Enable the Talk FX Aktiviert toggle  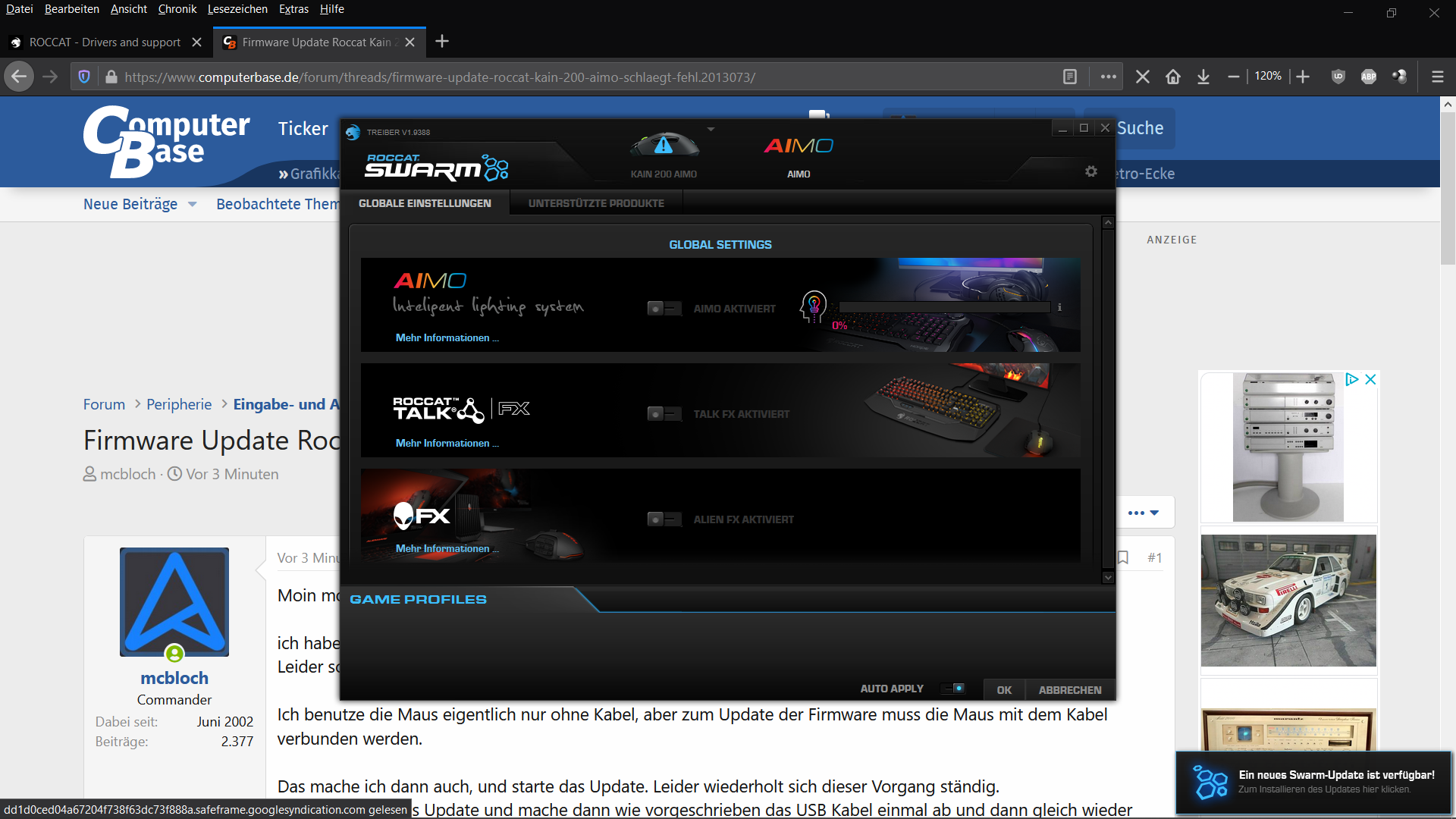(664, 414)
